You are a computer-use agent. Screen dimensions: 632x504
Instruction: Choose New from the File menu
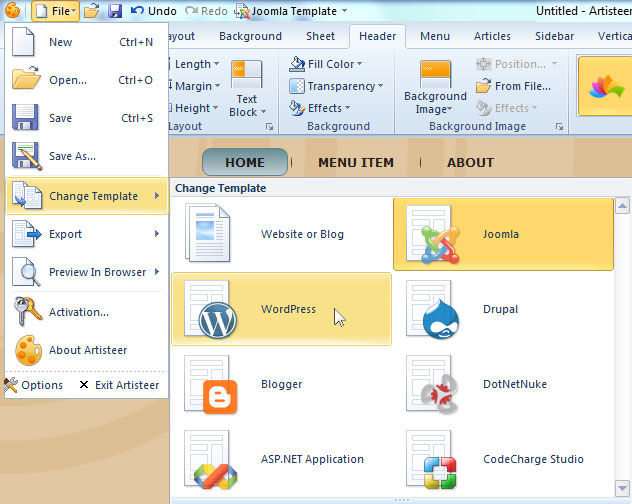(x=87, y=42)
